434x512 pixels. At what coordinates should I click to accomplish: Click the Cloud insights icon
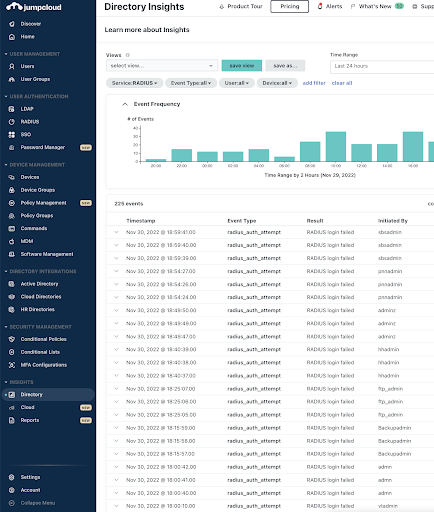coord(12,407)
